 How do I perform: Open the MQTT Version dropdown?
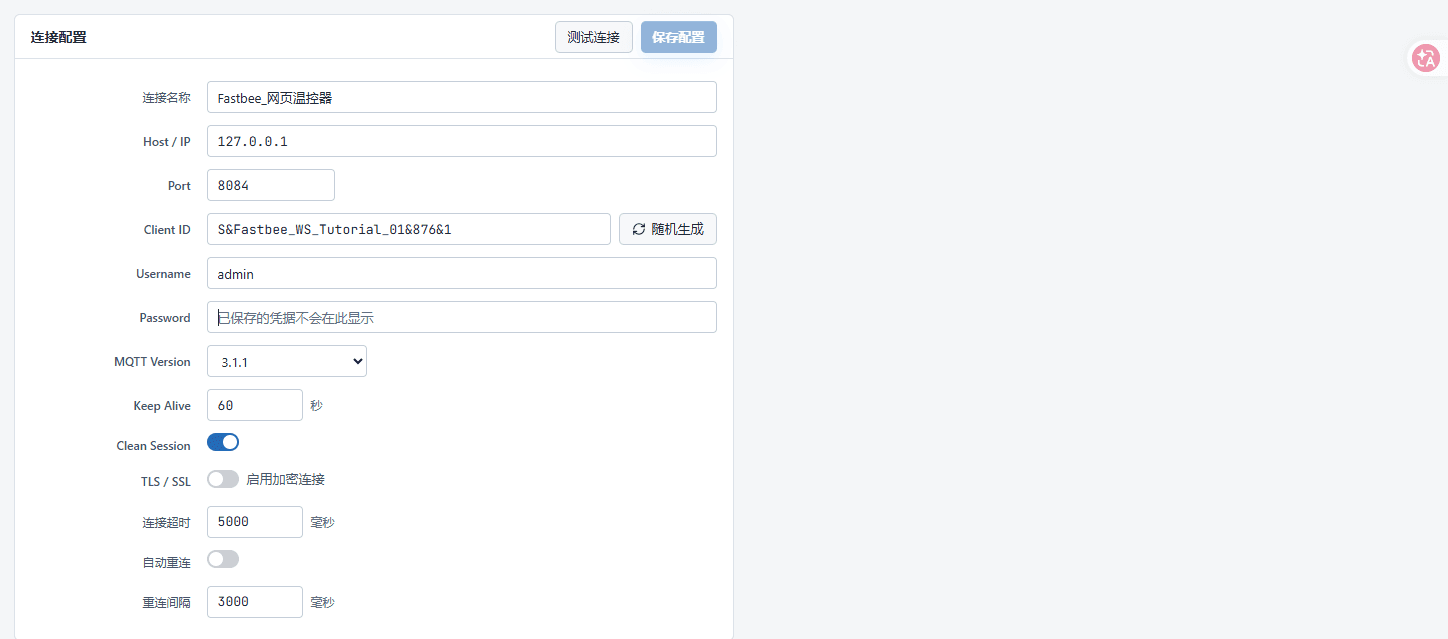point(287,361)
